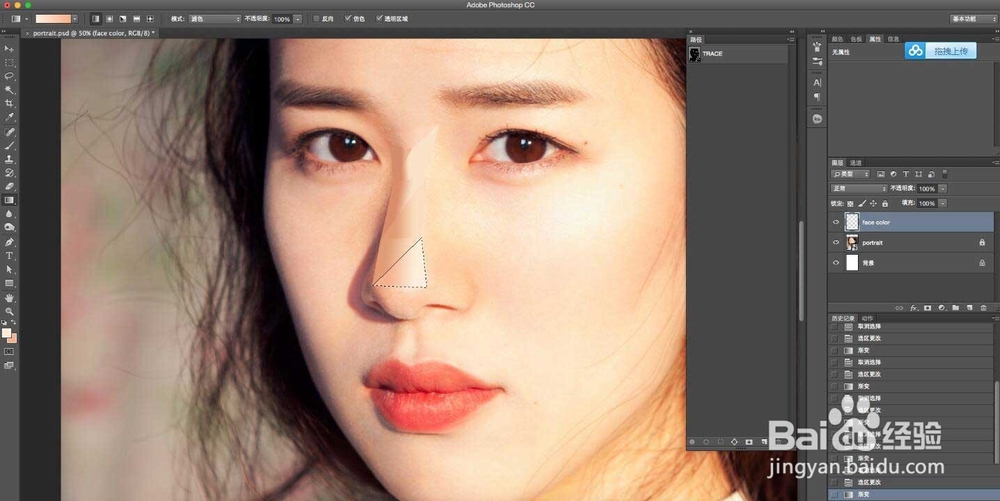Click the 拖拽上传 upload button
This screenshot has height=501, width=1000.
point(941,51)
